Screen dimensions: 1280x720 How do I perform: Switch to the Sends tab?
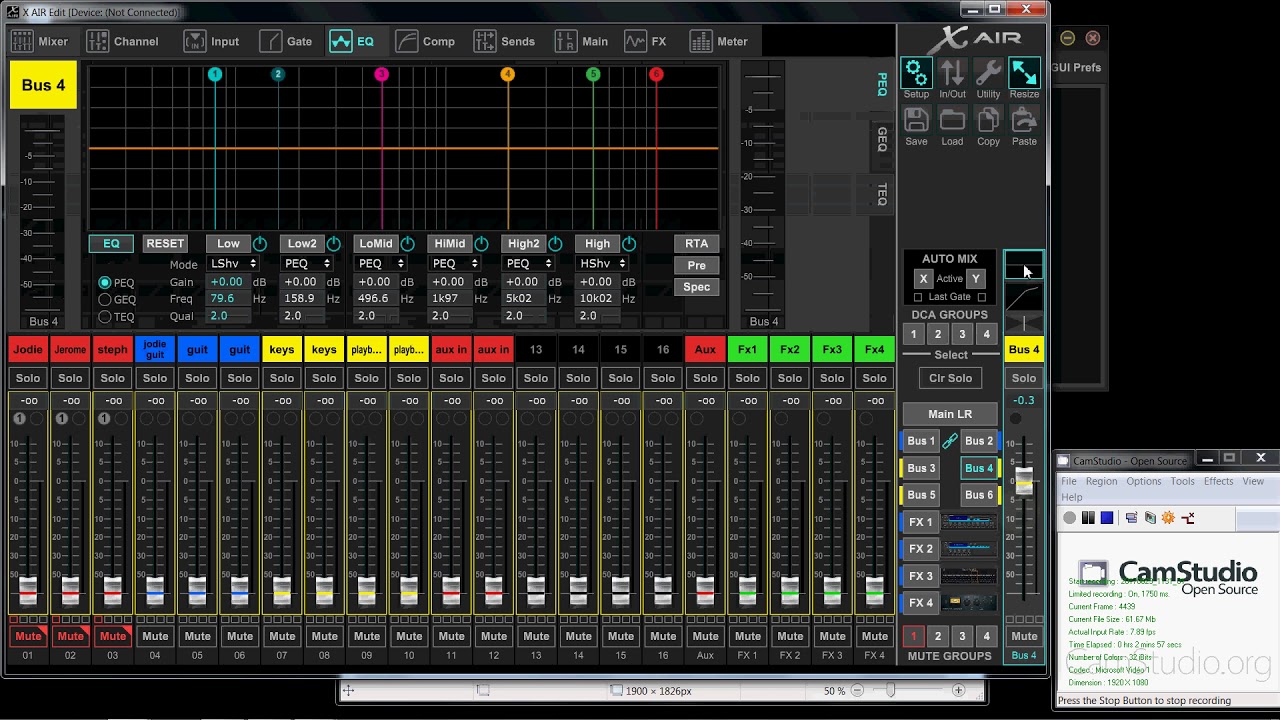click(505, 42)
